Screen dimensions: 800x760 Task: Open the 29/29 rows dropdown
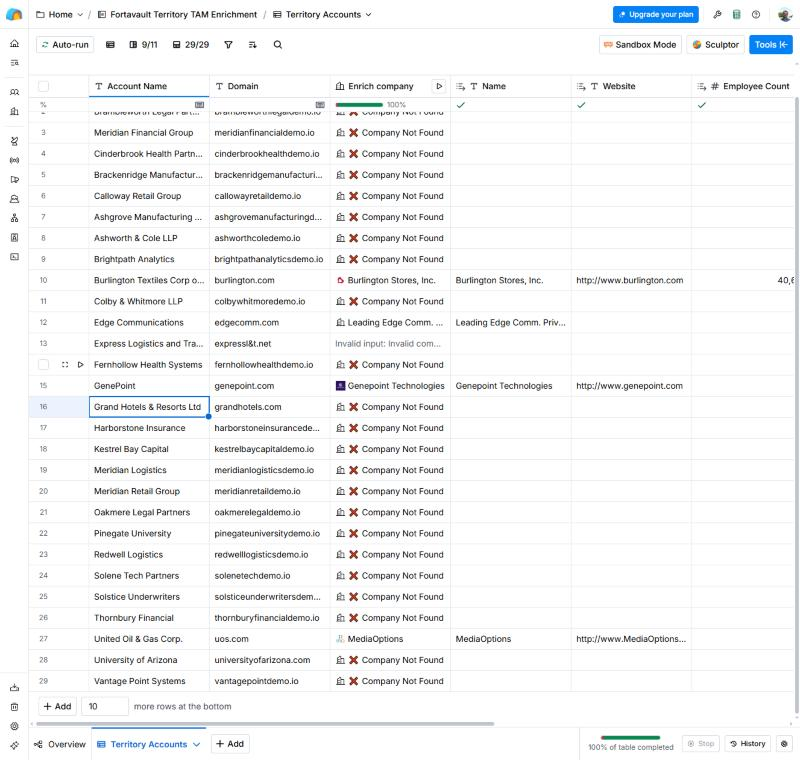191,45
